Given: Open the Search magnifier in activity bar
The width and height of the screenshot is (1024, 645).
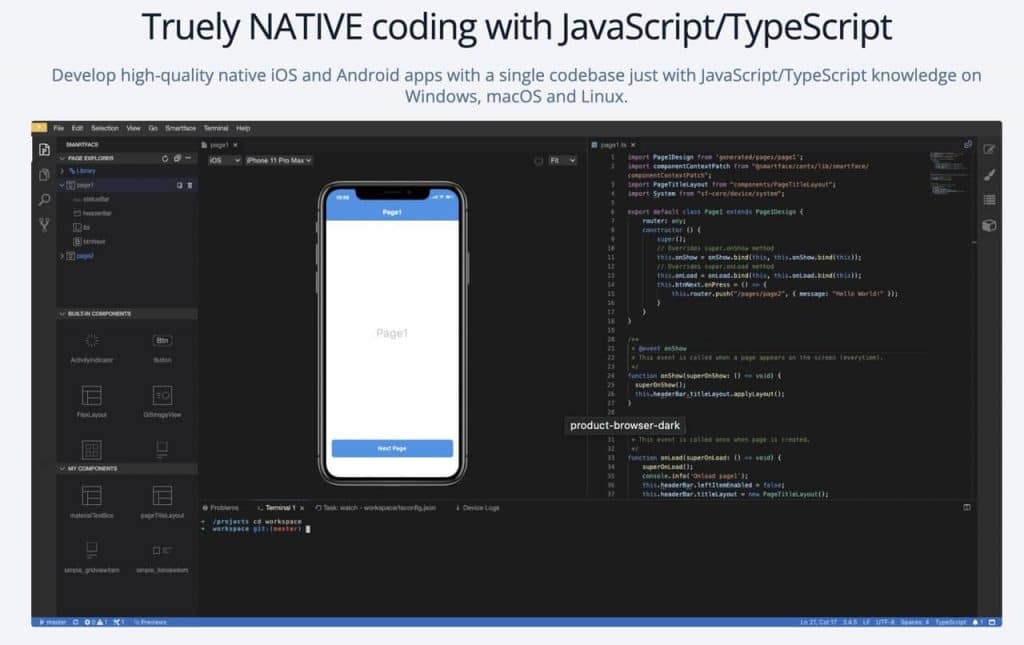Looking at the screenshot, I should (x=44, y=200).
